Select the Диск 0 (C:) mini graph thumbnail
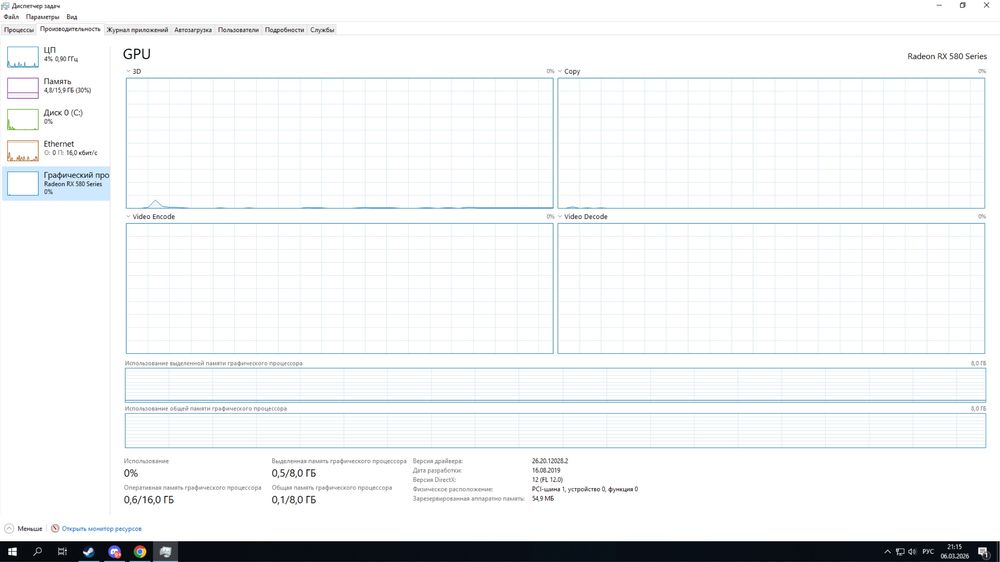The height and width of the screenshot is (562, 1000). pos(23,119)
